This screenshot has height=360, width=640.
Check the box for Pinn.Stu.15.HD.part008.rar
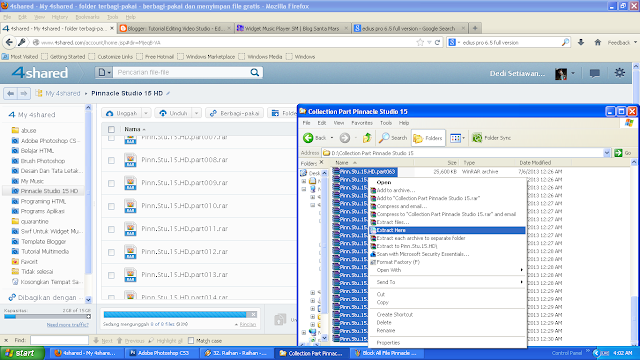tap(111, 160)
